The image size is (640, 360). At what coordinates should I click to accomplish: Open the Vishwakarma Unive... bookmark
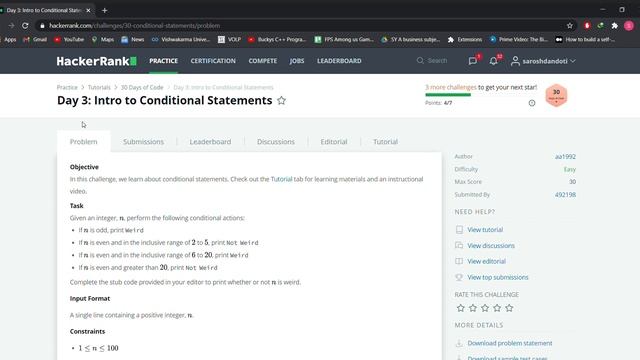coord(181,40)
